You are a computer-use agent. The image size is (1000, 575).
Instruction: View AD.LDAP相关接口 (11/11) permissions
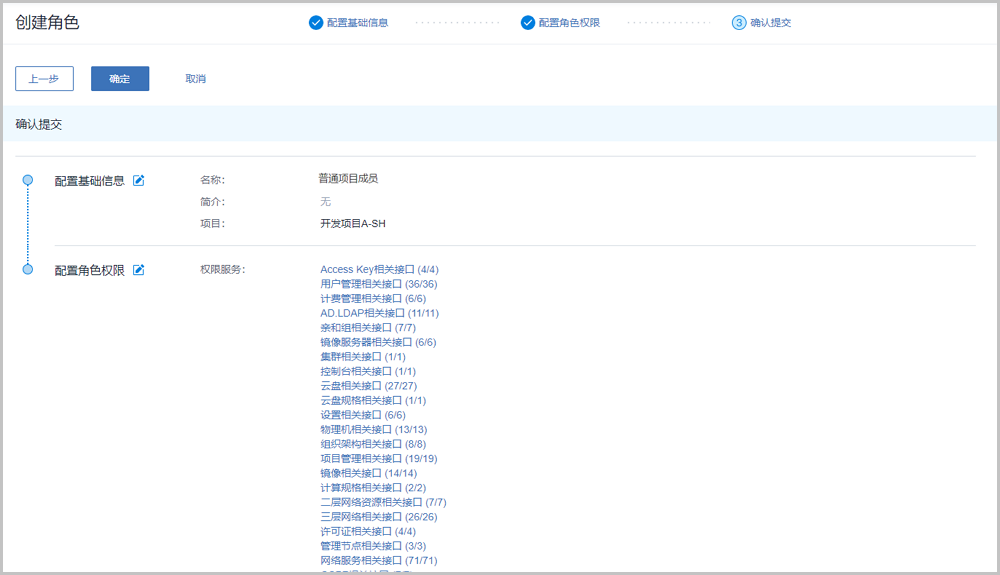point(379,313)
